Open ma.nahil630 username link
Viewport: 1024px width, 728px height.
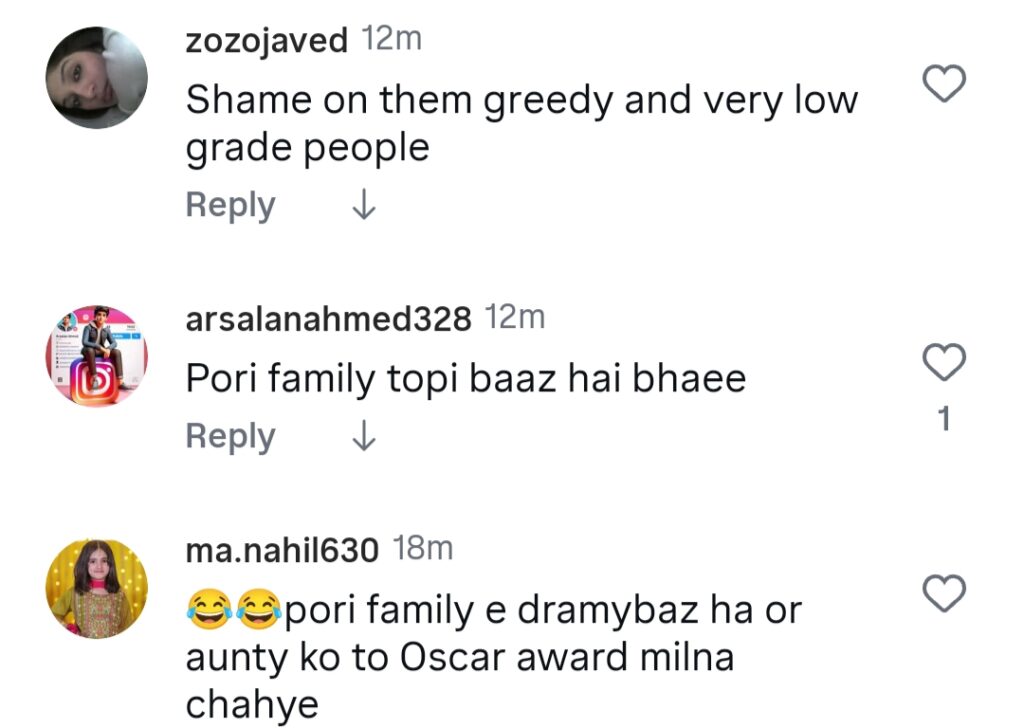(x=283, y=549)
